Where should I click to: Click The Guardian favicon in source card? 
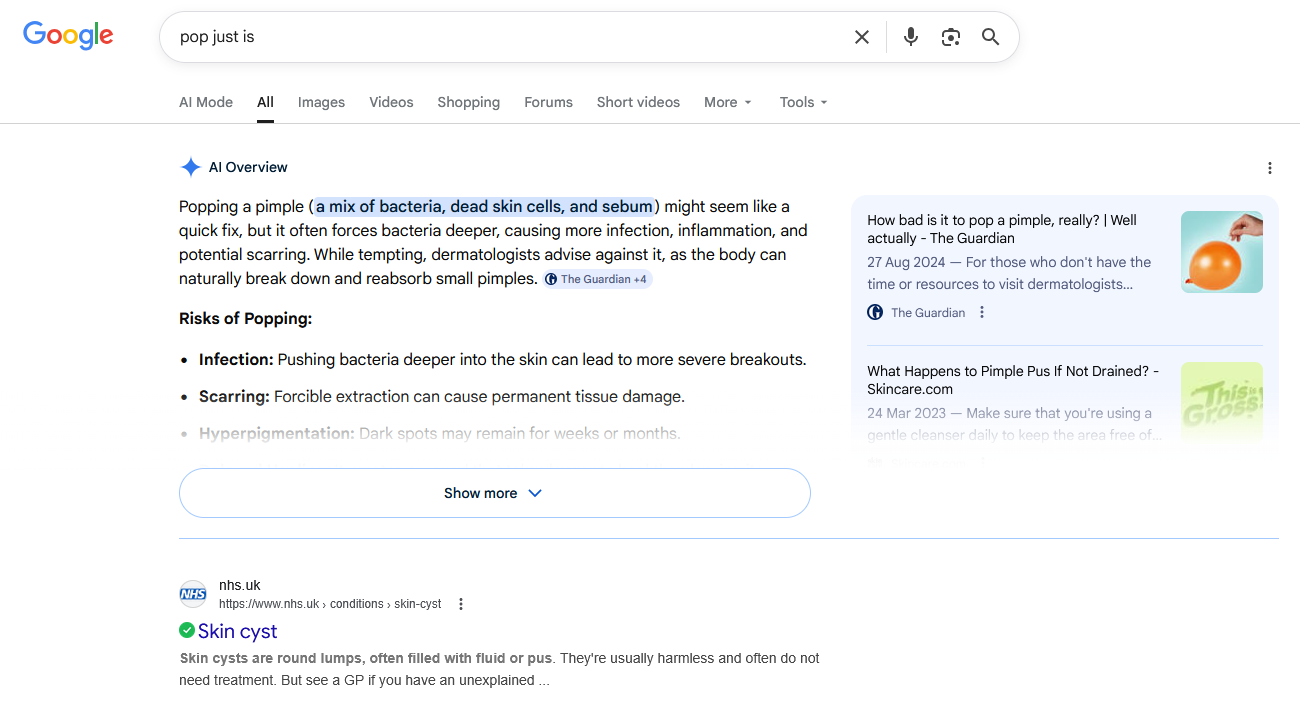pos(875,312)
